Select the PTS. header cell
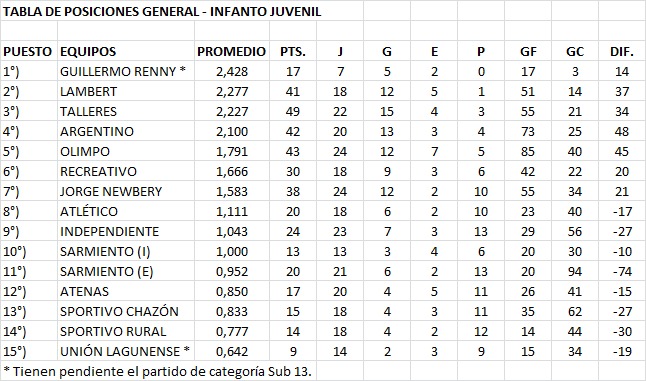This screenshot has height=381, width=646. click(x=293, y=51)
